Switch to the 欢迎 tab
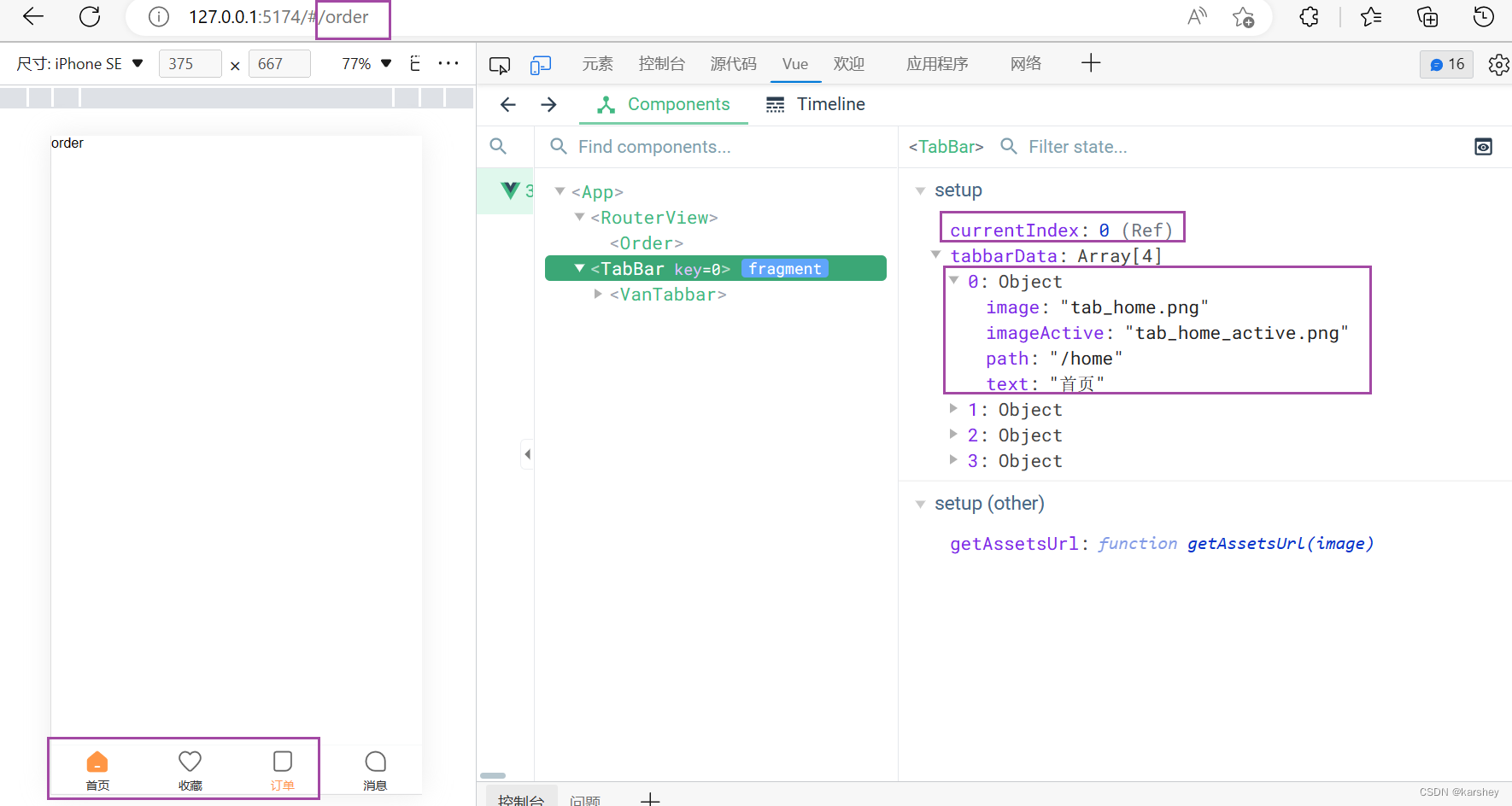 (849, 64)
